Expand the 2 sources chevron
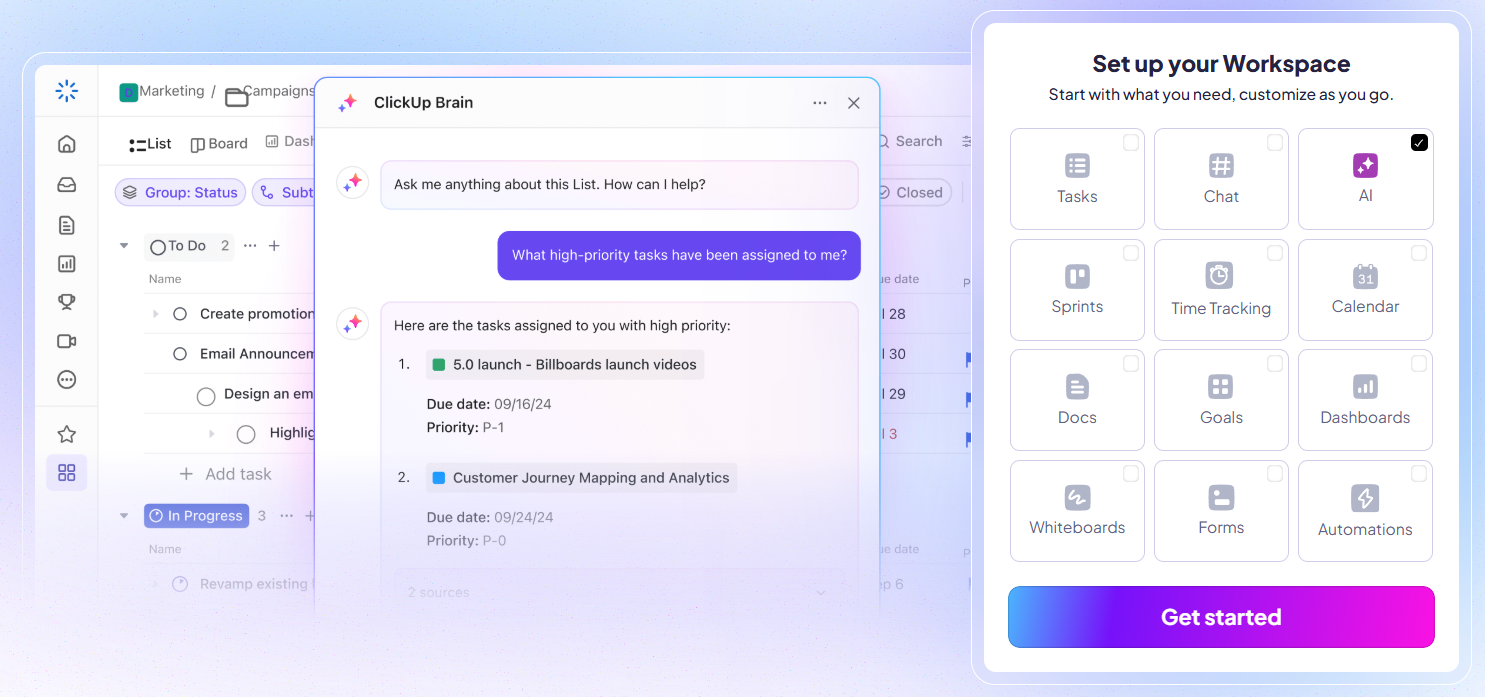Viewport: 1485px width, 697px height. click(x=821, y=592)
